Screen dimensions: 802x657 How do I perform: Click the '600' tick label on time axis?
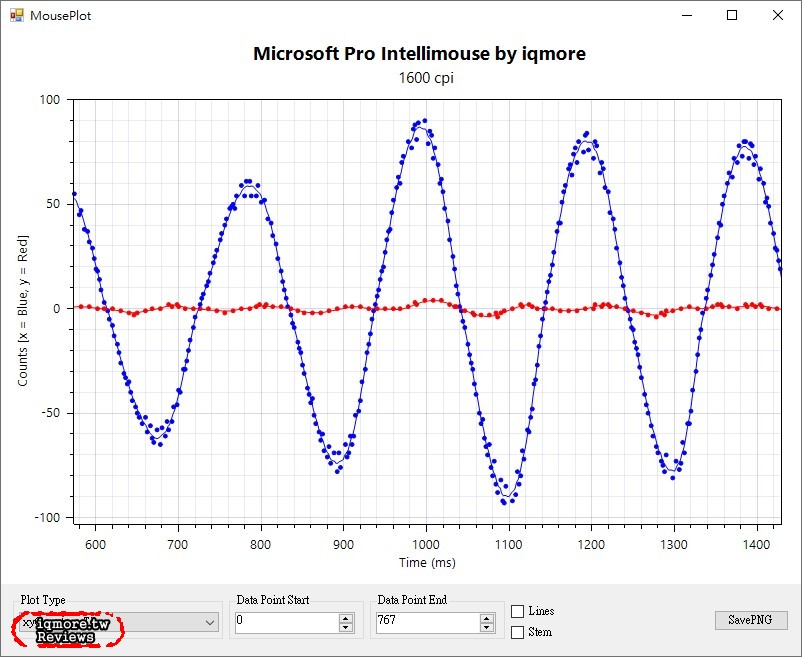pyautogui.click(x=95, y=545)
